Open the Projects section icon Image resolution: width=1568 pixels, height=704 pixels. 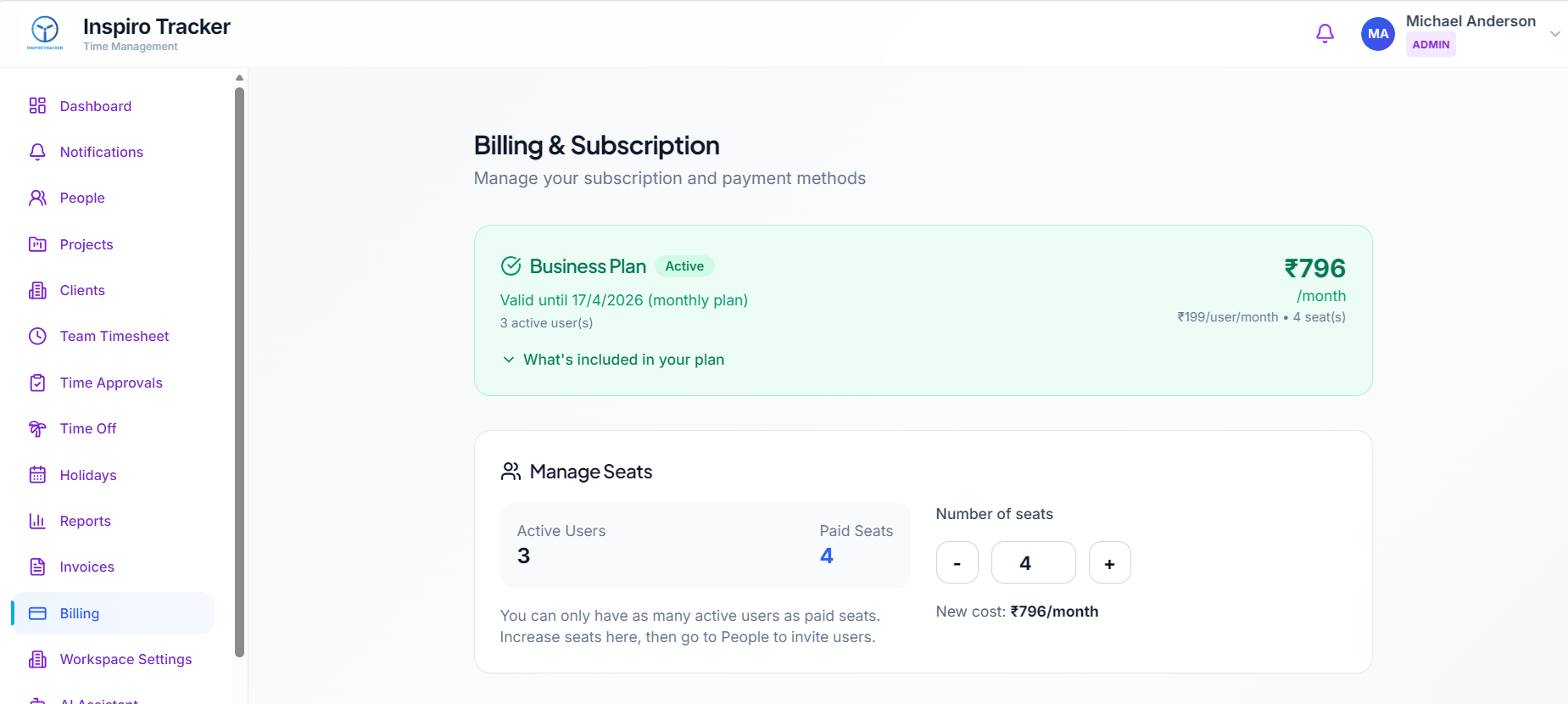pos(37,244)
